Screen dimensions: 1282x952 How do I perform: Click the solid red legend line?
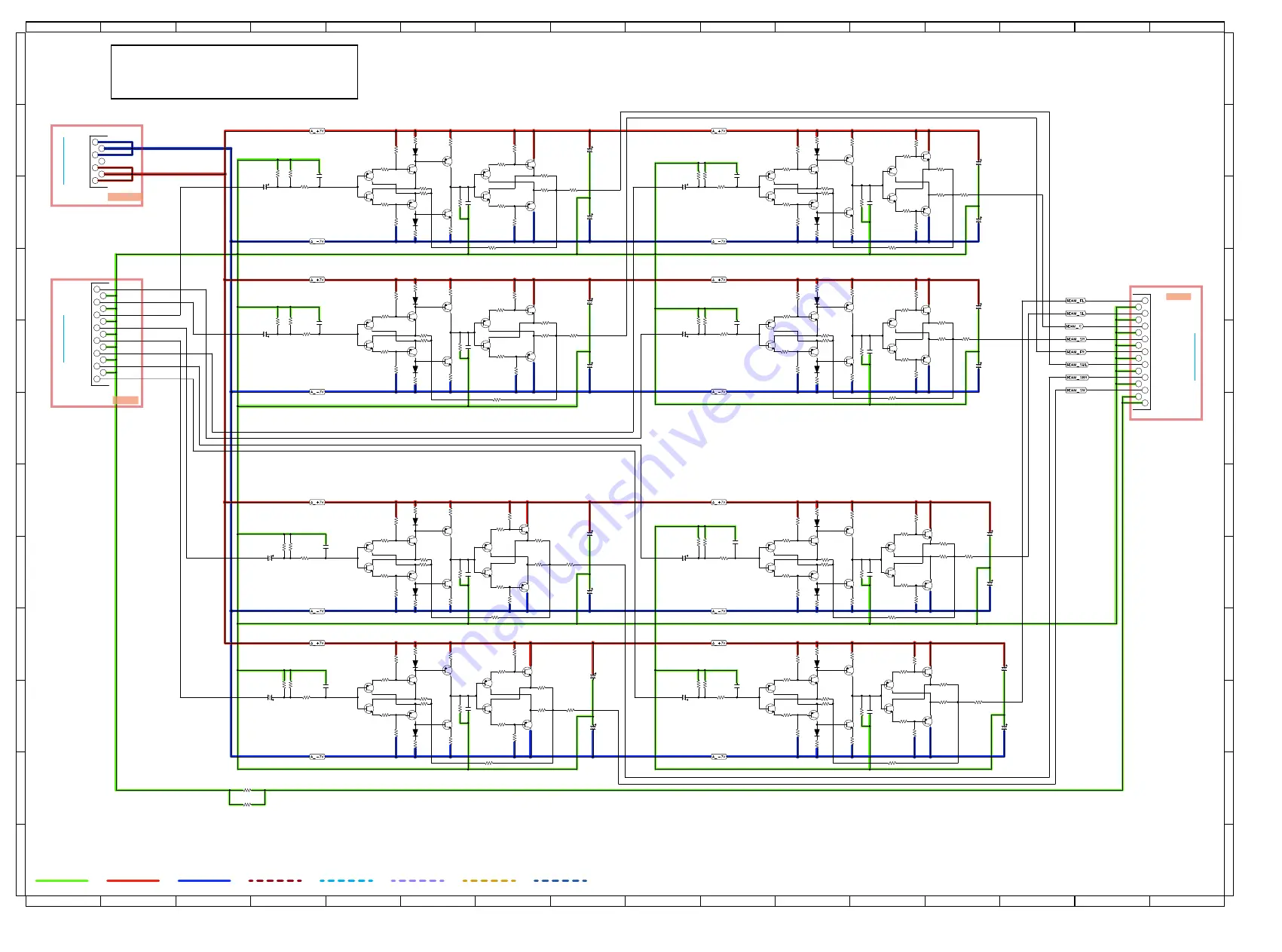(133, 880)
